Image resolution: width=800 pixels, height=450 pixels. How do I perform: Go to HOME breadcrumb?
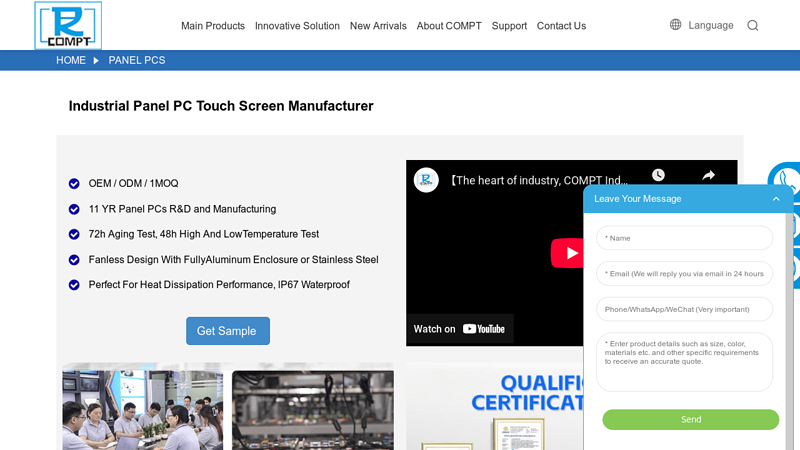[x=71, y=60]
